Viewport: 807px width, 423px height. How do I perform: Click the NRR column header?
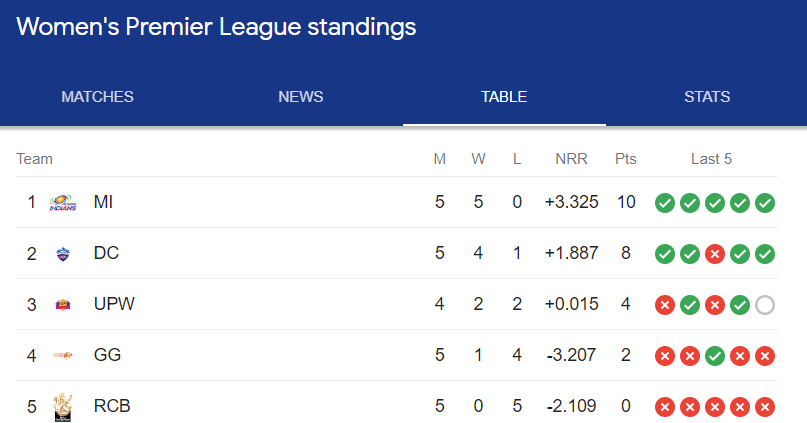572,159
